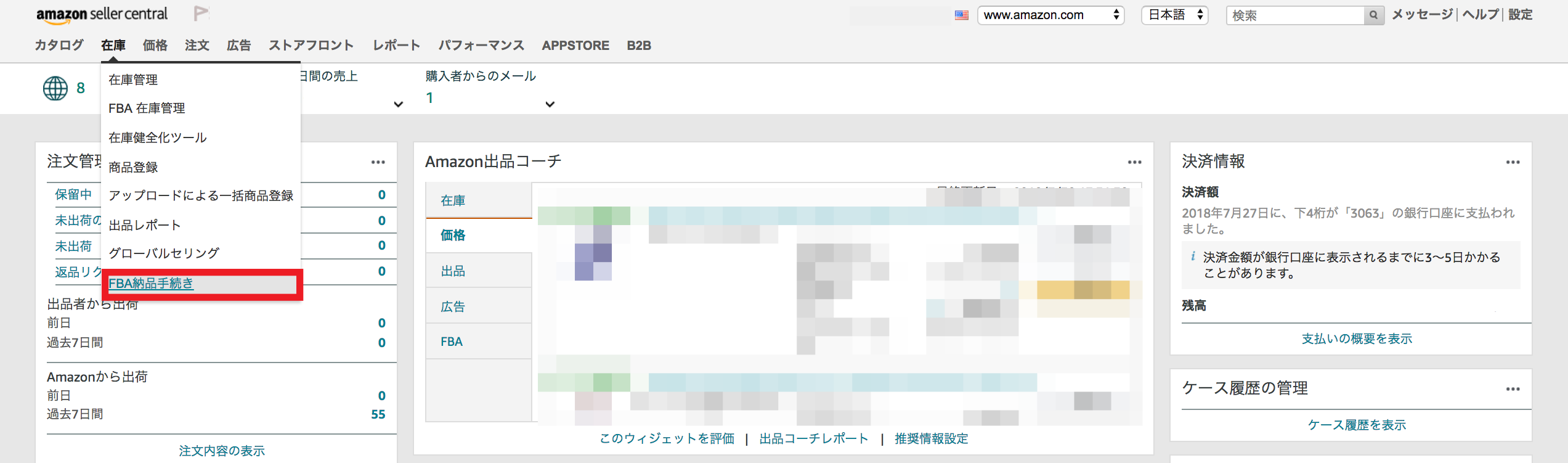1568x463 pixels.
Task: Open the 決済情報 widget options ellipsis
Action: 1513,162
